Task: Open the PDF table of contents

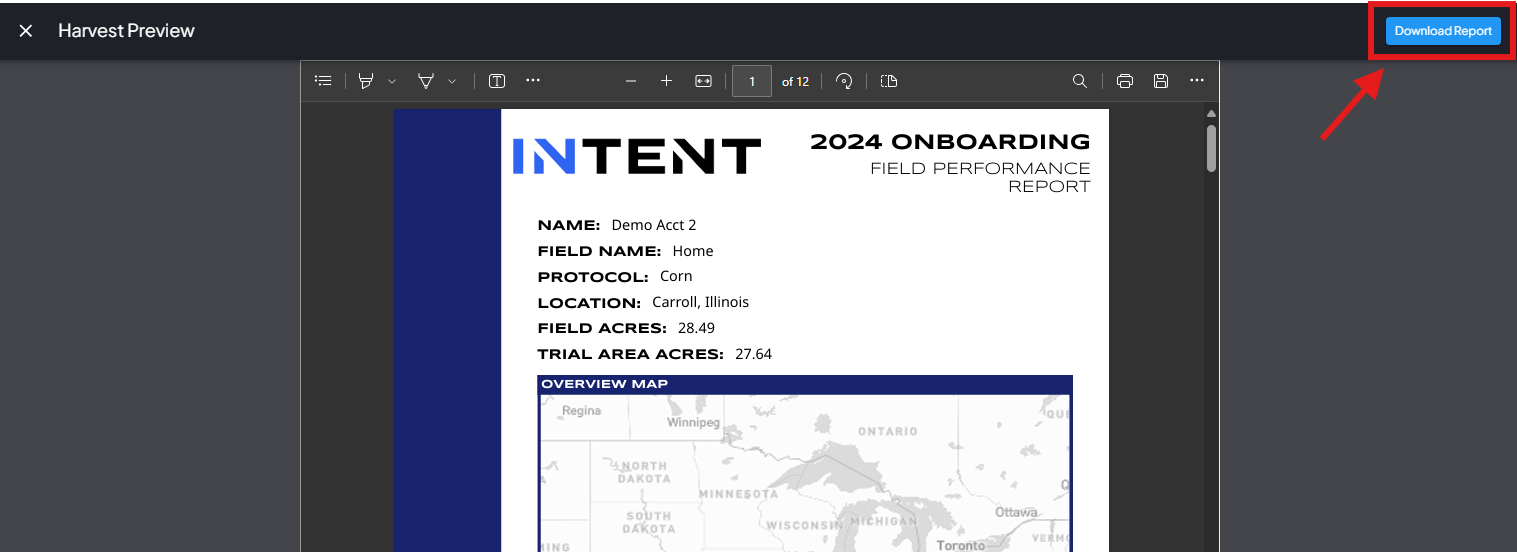Action: coord(323,81)
